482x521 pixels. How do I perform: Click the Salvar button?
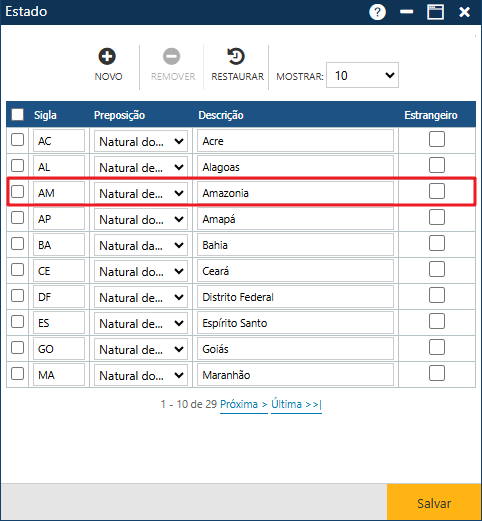click(x=434, y=503)
